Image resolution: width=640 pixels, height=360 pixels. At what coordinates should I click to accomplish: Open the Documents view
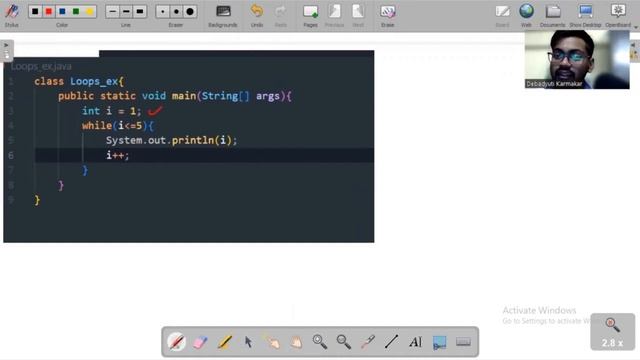(553, 15)
